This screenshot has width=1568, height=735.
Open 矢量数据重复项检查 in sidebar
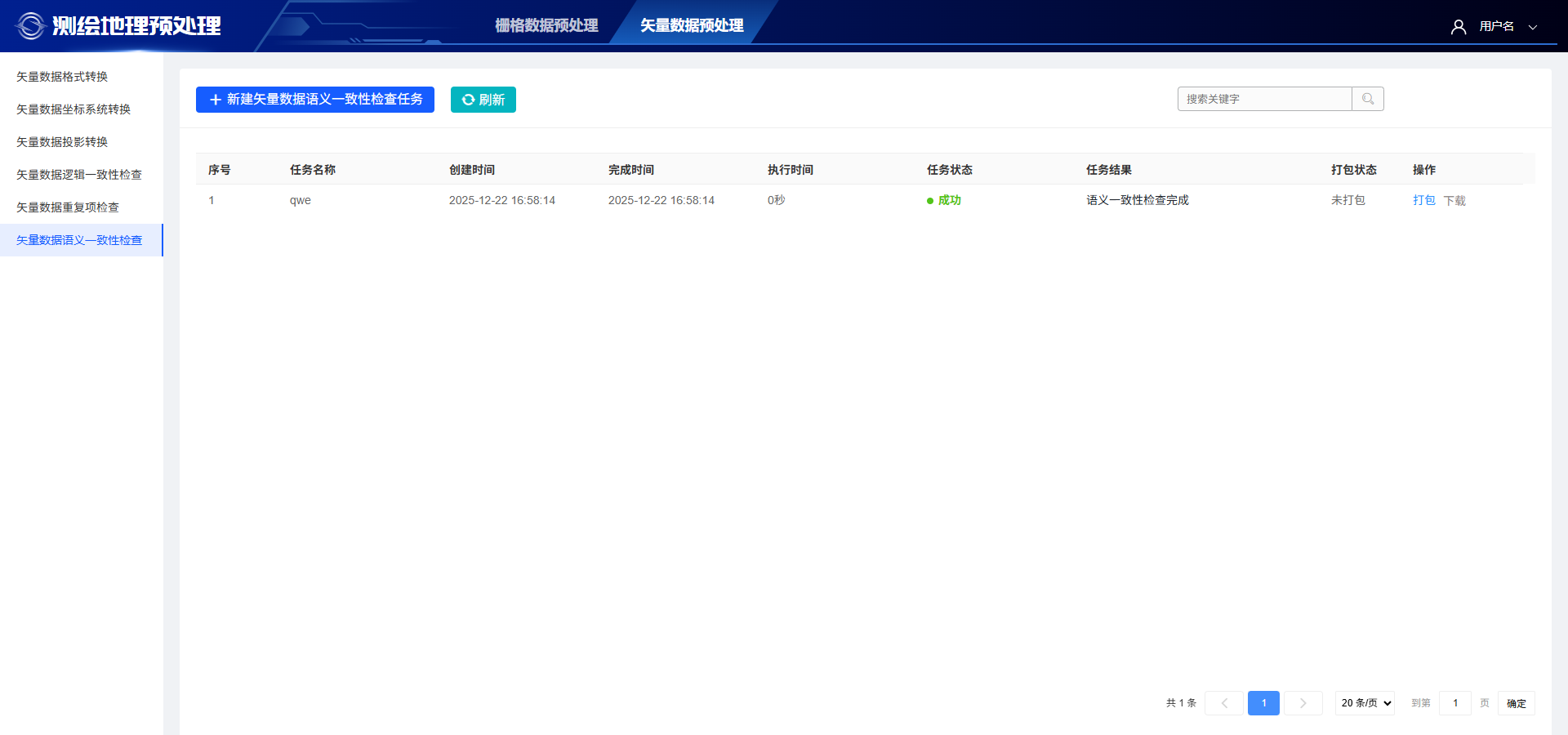[68, 207]
